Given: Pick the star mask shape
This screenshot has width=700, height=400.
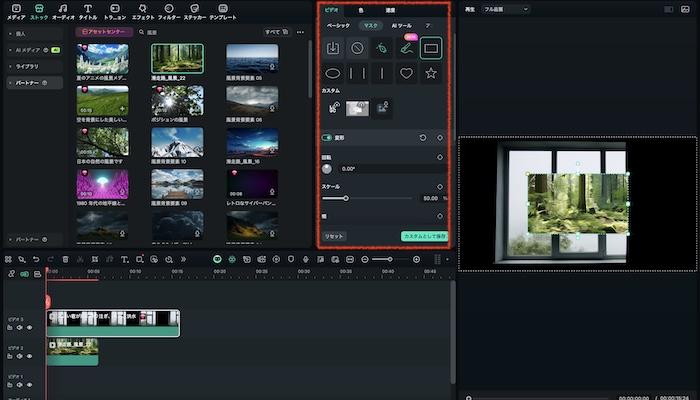Looking at the screenshot, I should [x=431, y=73].
